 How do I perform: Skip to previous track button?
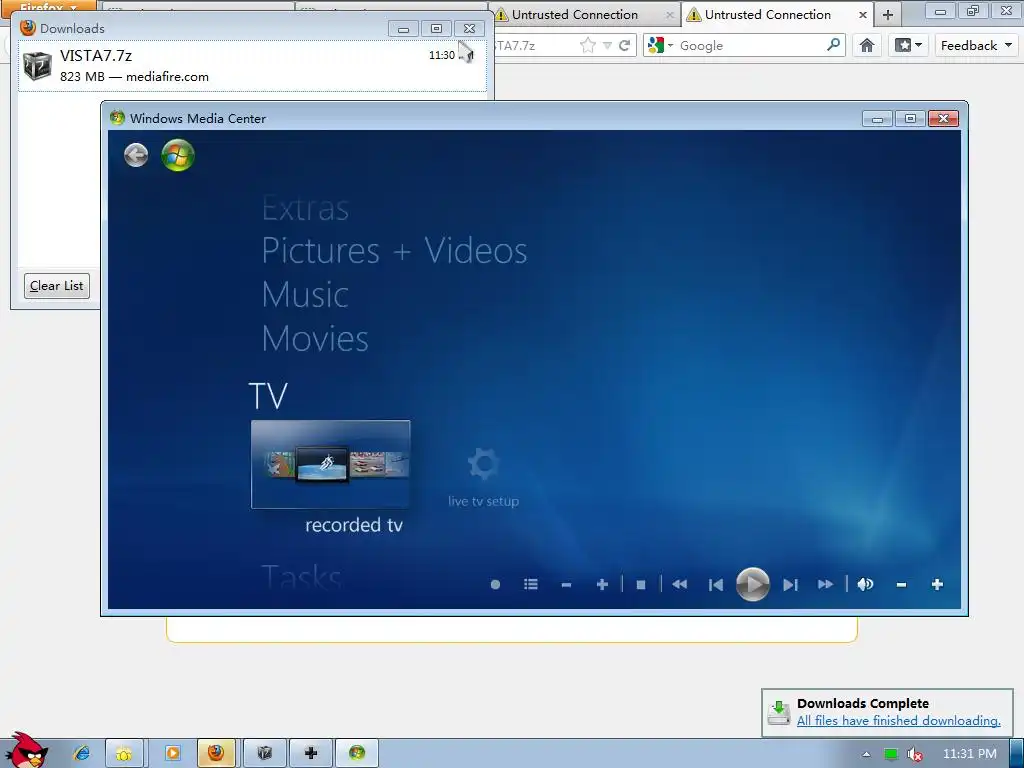(716, 584)
